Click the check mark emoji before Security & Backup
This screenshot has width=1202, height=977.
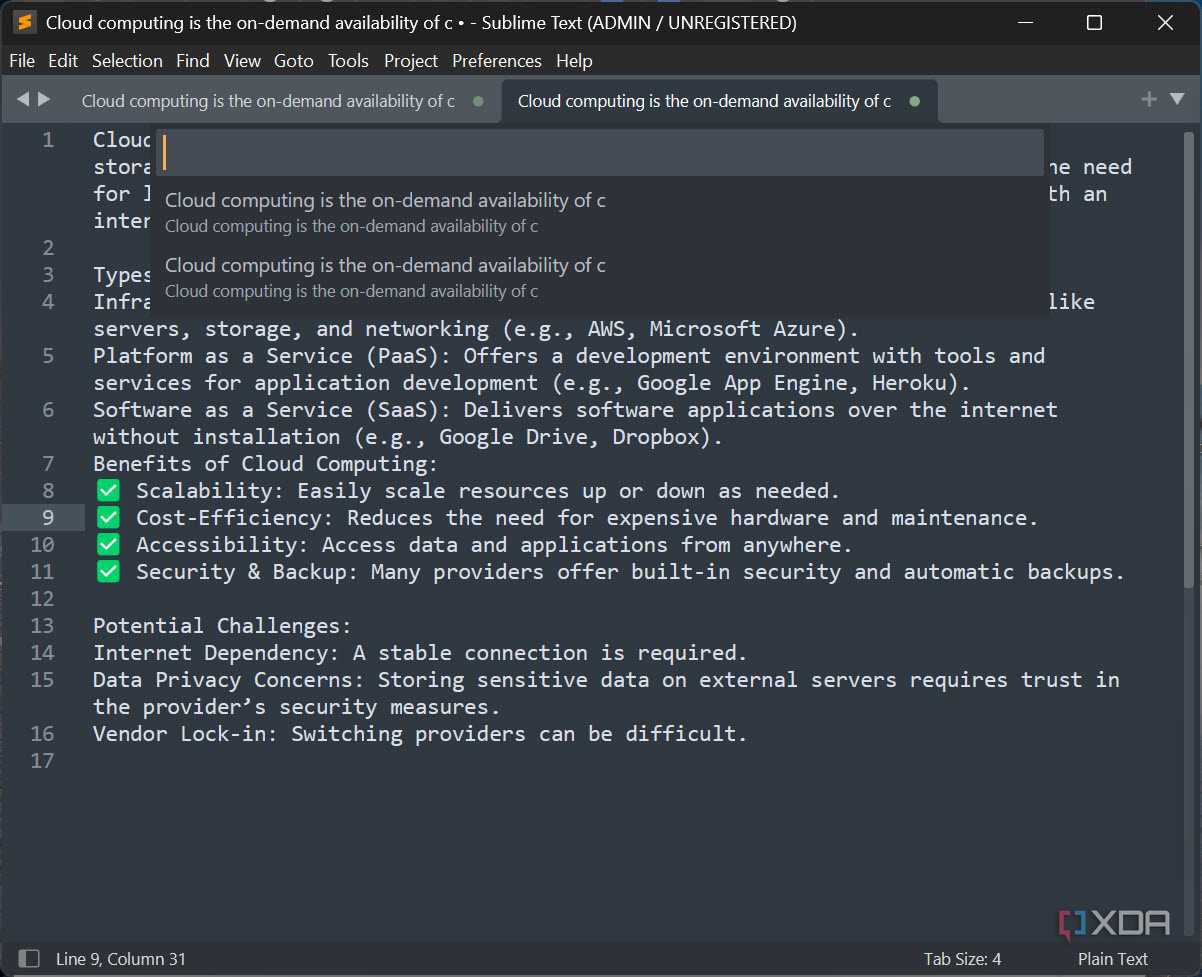pos(108,571)
